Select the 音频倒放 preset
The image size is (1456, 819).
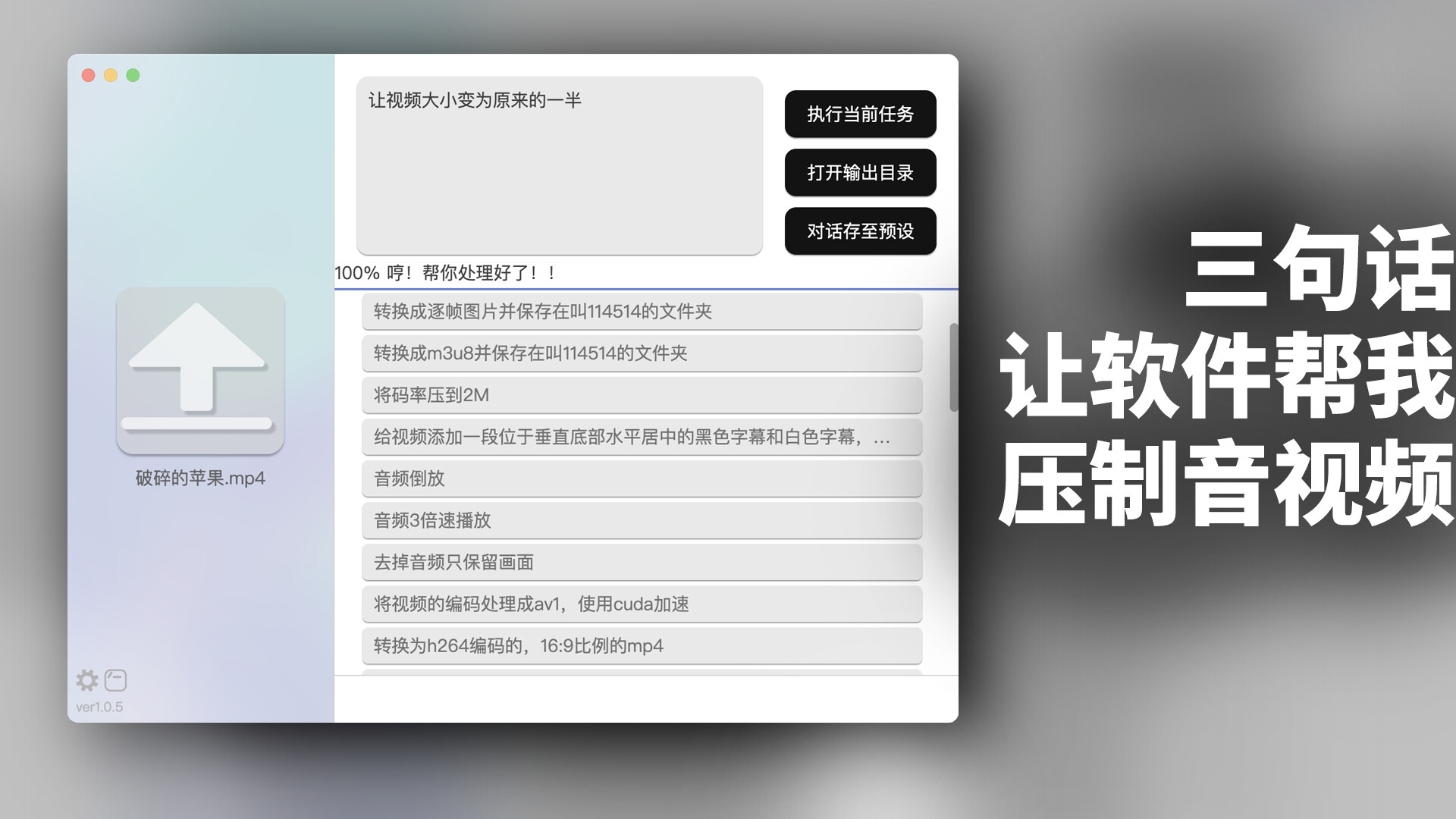(x=642, y=479)
